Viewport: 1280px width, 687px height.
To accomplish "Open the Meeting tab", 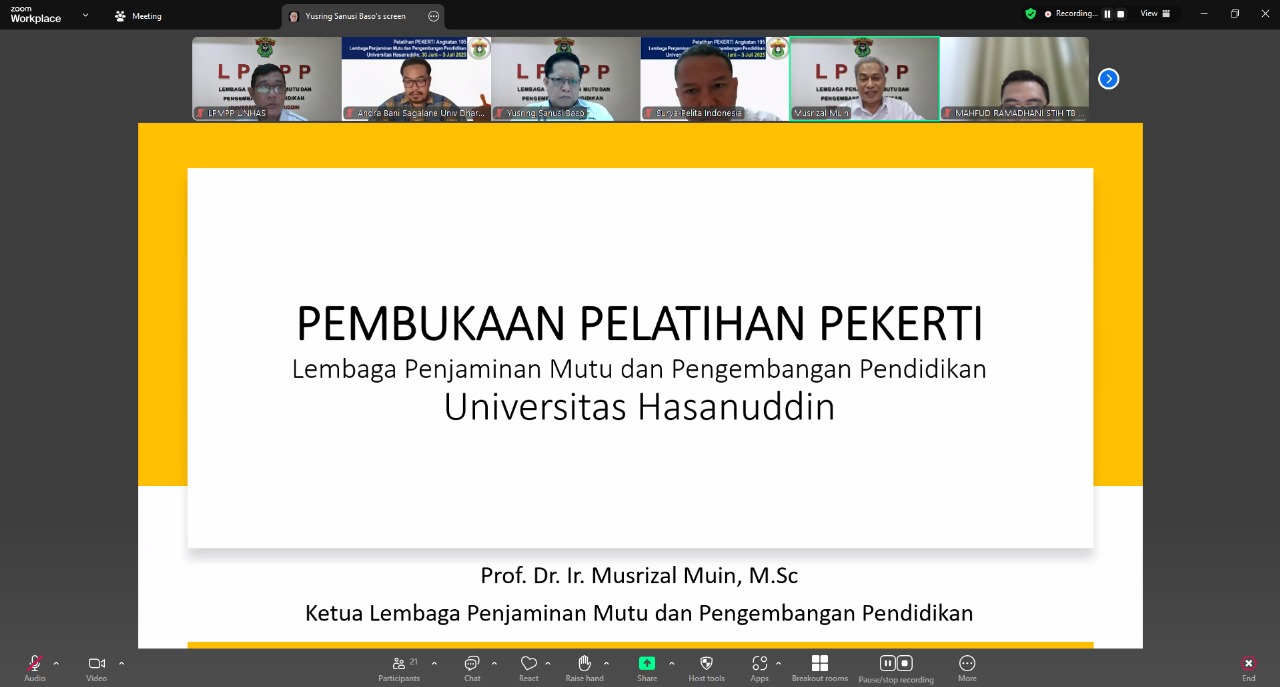I will [138, 16].
